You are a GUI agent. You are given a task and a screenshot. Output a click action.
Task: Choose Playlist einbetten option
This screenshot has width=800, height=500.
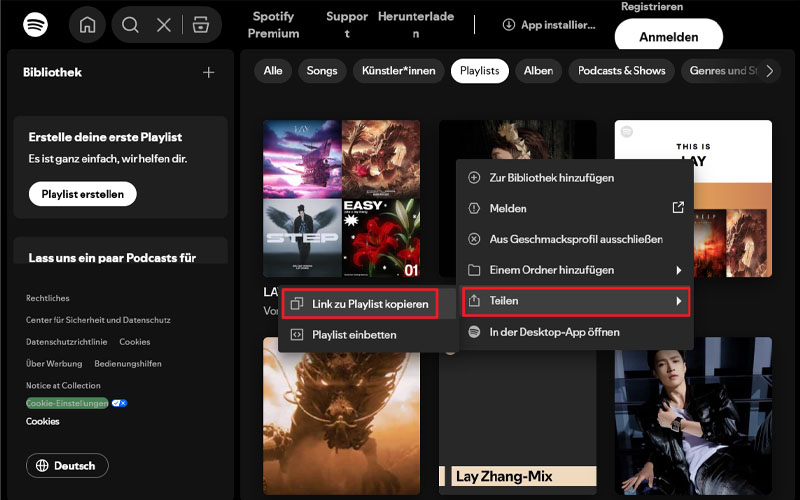tap(368, 335)
